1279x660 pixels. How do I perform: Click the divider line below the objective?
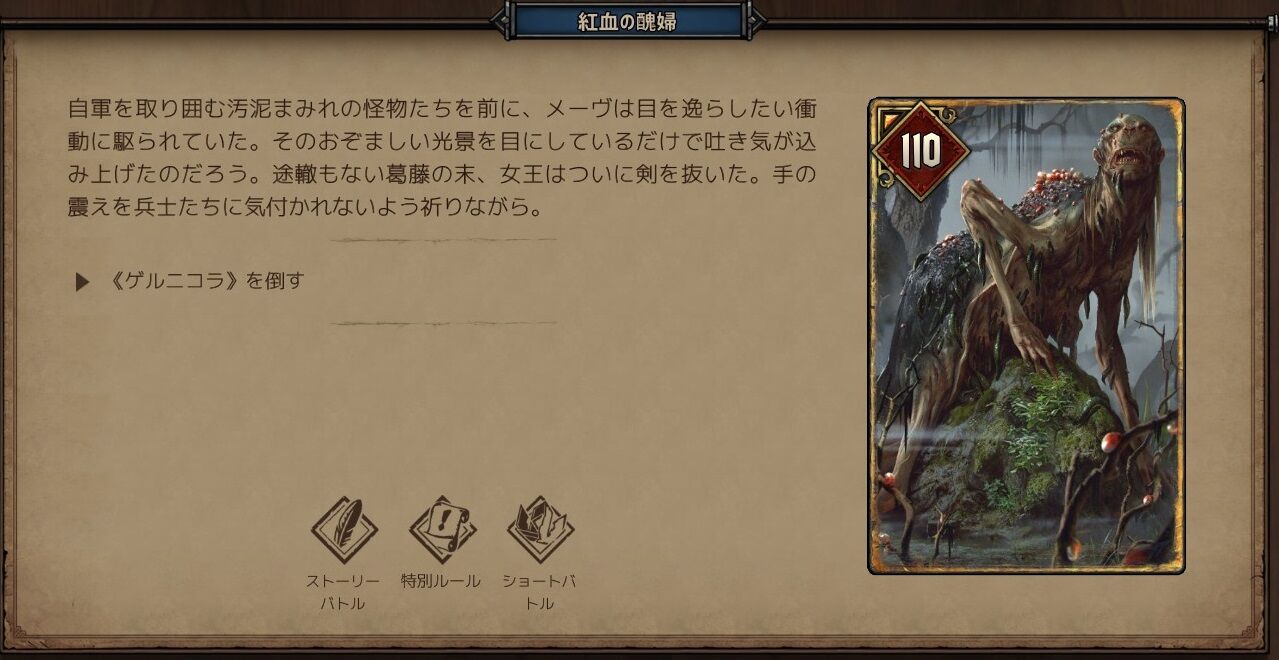click(x=443, y=323)
